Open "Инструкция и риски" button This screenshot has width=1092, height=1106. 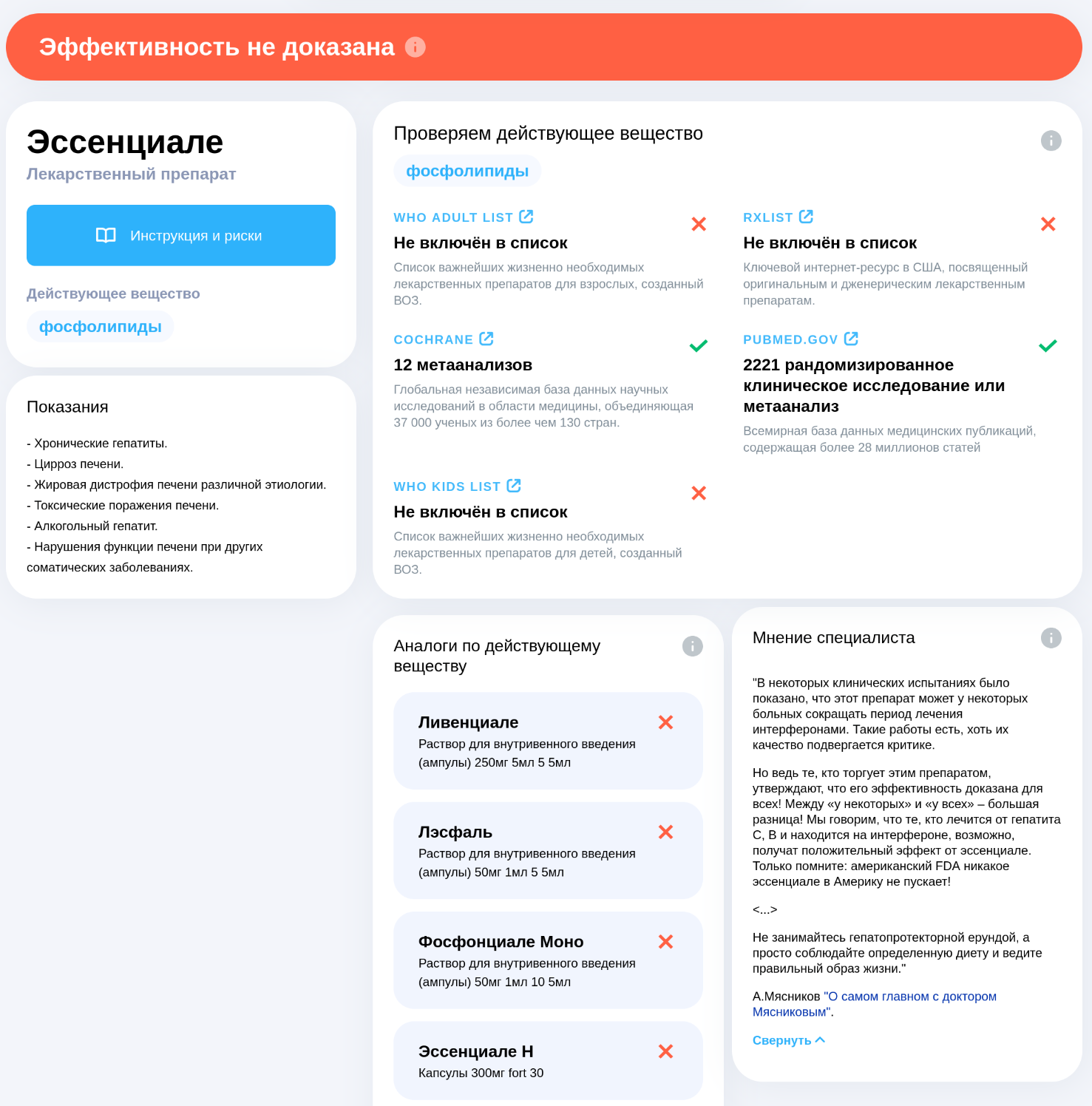(181, 235)
